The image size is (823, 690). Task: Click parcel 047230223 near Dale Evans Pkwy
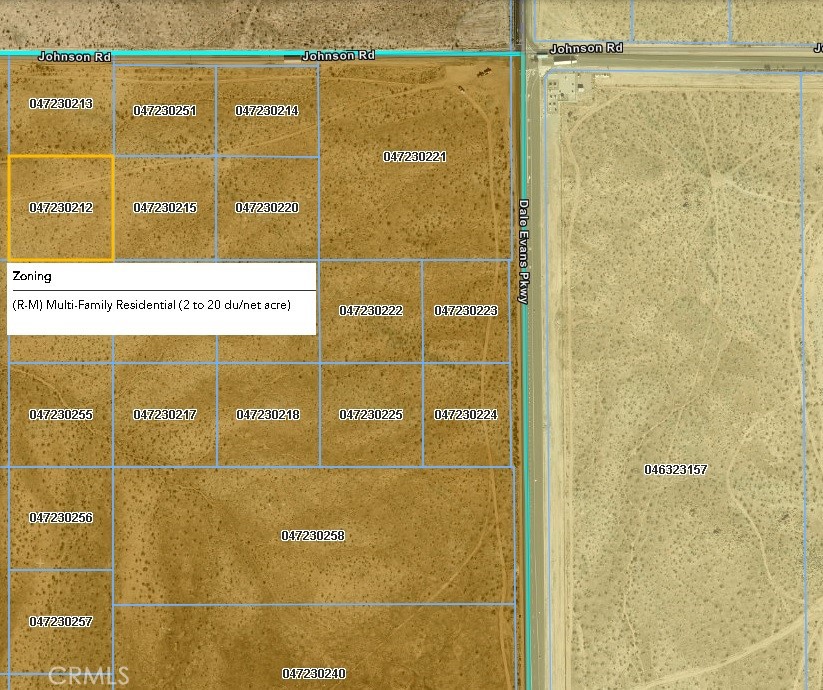pos(466,311)
